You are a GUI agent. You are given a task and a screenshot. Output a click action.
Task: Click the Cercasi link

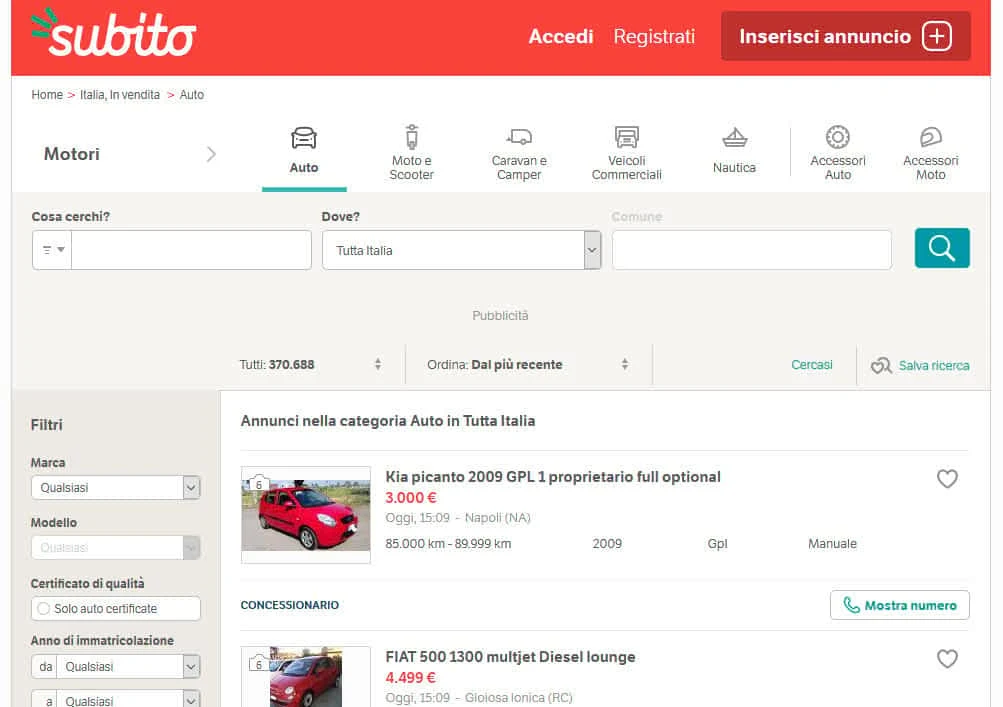(812, 365)
